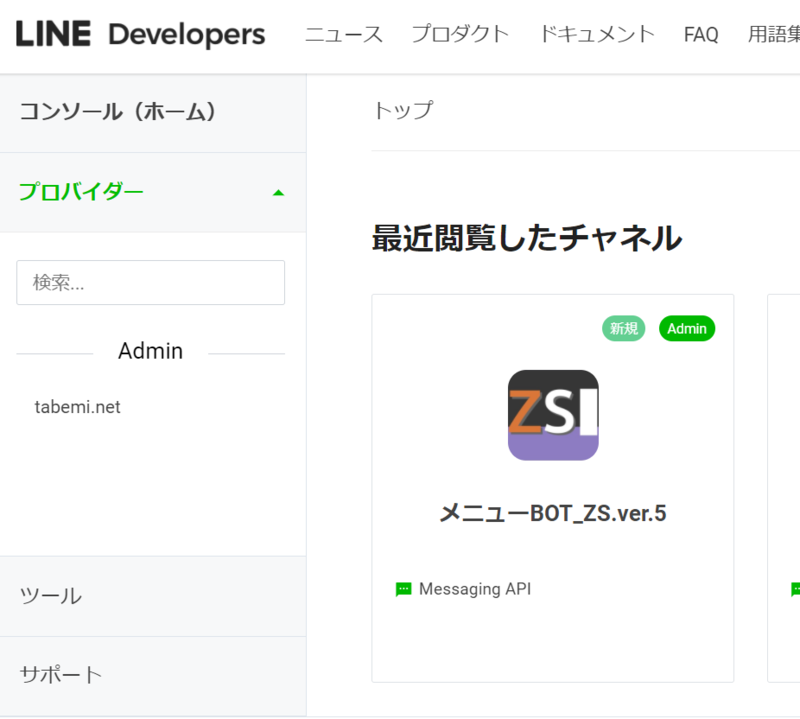800x719 pixels.
Task: Focus the 検索... provider search field
Action: 151,283
